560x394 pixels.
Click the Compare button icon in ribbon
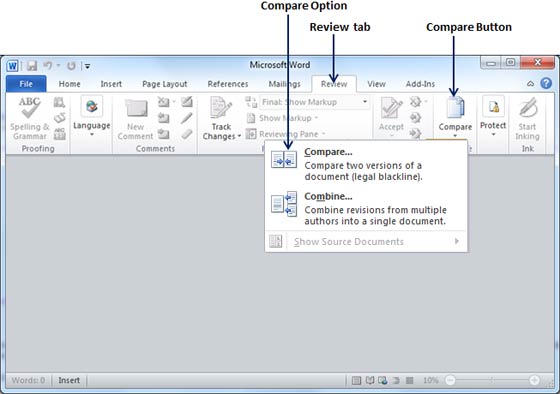pos(455,108)
